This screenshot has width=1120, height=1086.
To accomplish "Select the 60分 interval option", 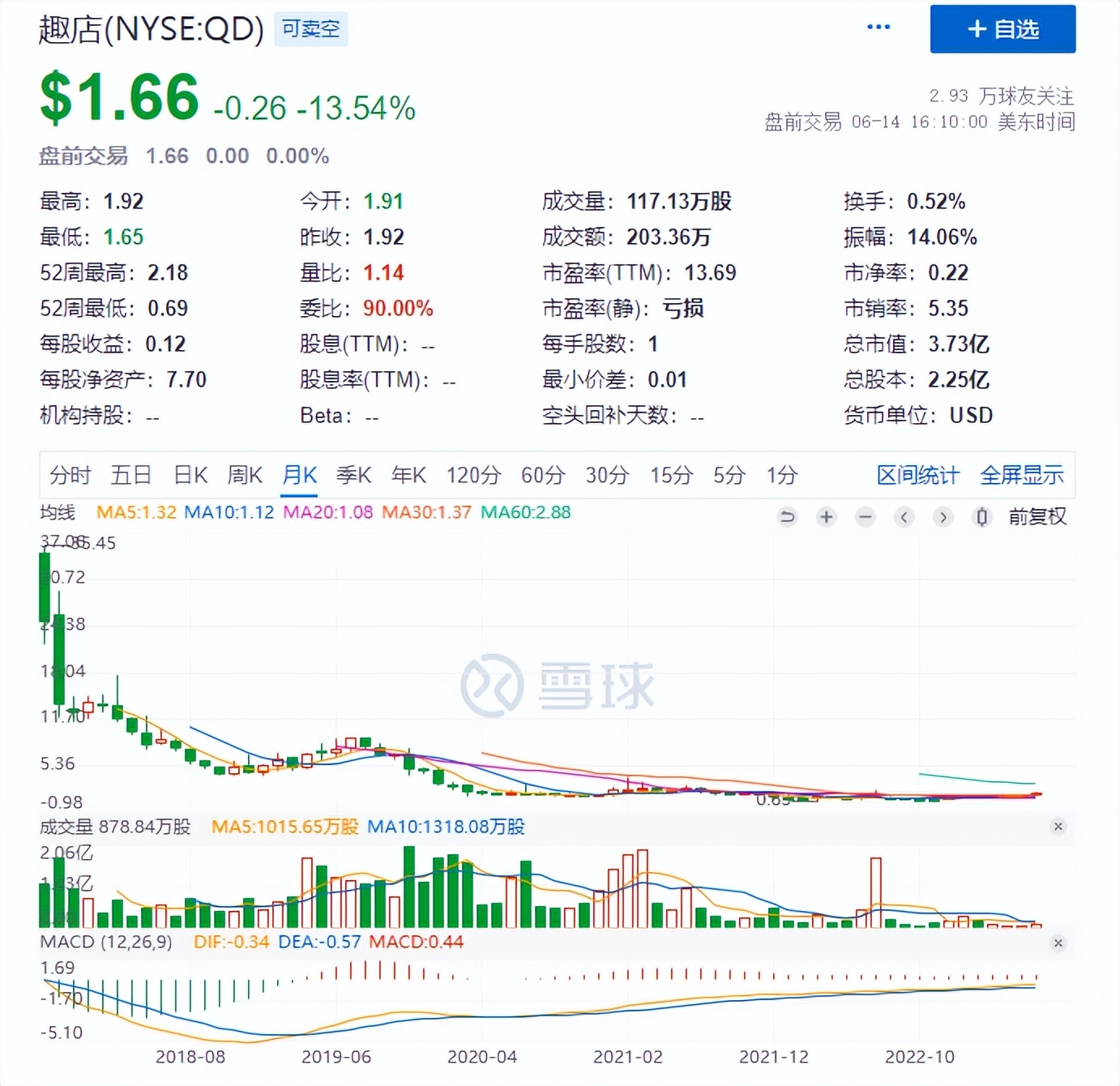I will pyautogui.click(x=542, y=476).
